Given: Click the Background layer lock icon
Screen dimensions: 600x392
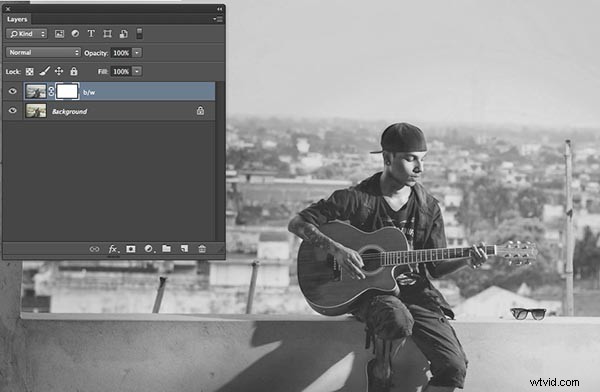Looking at the screenshot, I should pos(200,111).
